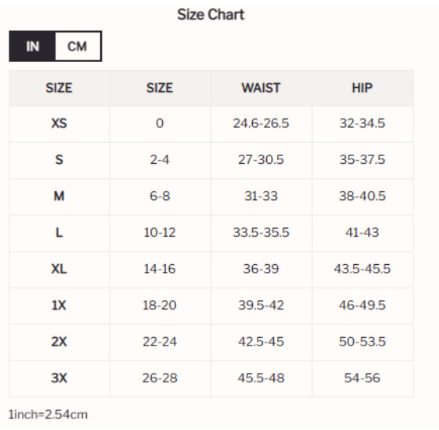Select the S size row label
Image resolution: width=439 pixels, height=430 pixels.
tap(59, 160)
